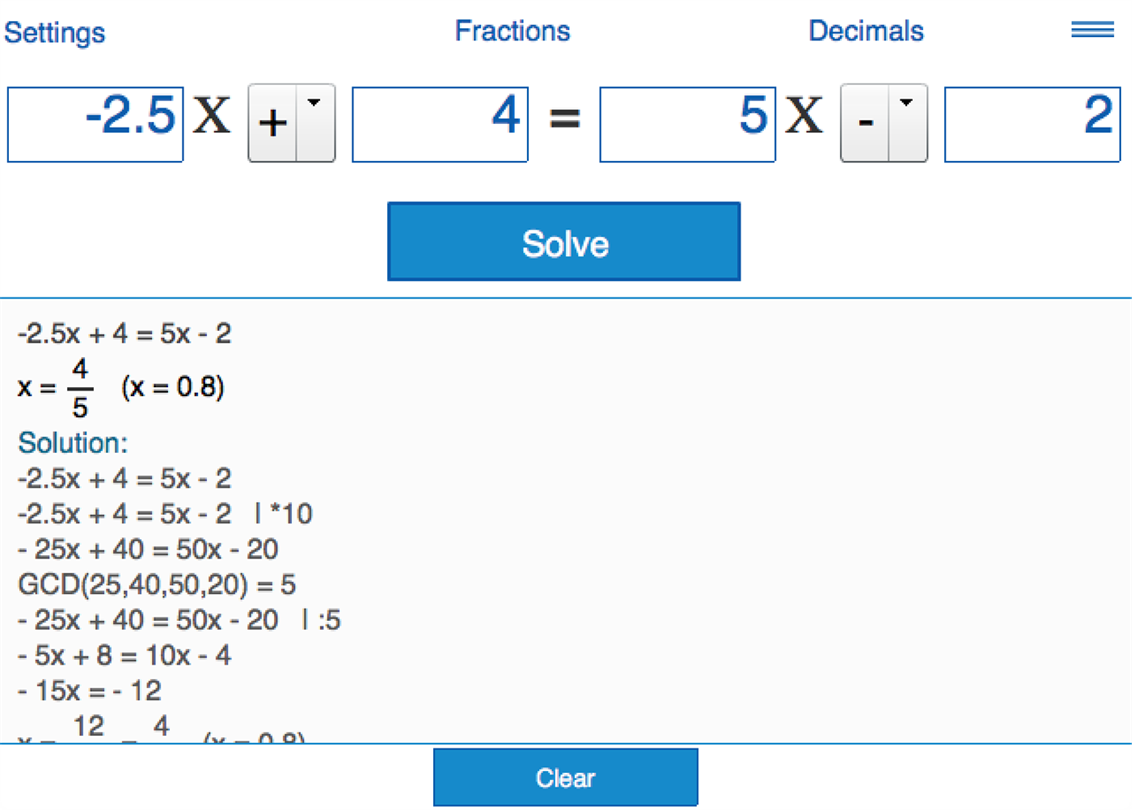
Task: Focus the right constant field containing 2
Action: pos(1032,124)
